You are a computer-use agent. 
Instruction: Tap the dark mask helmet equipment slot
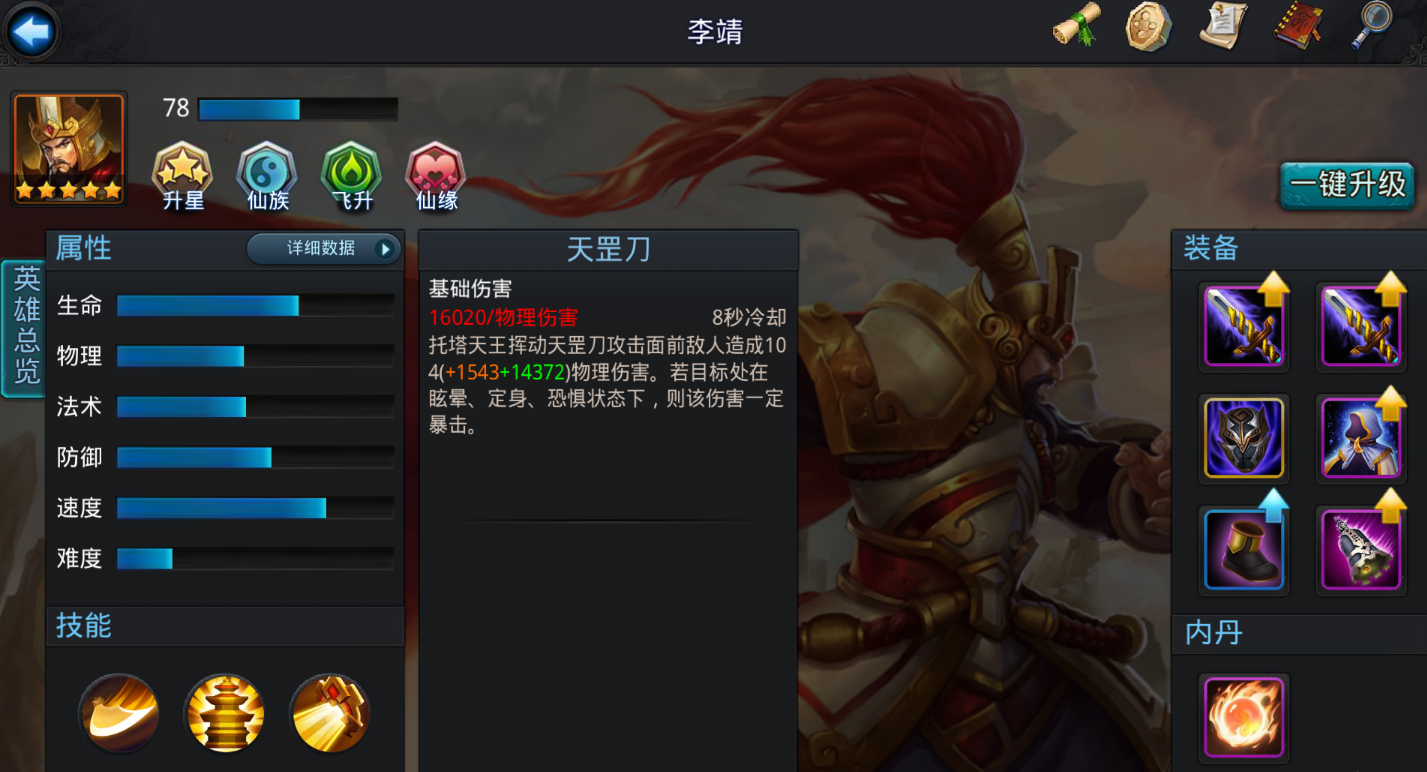1244,438
